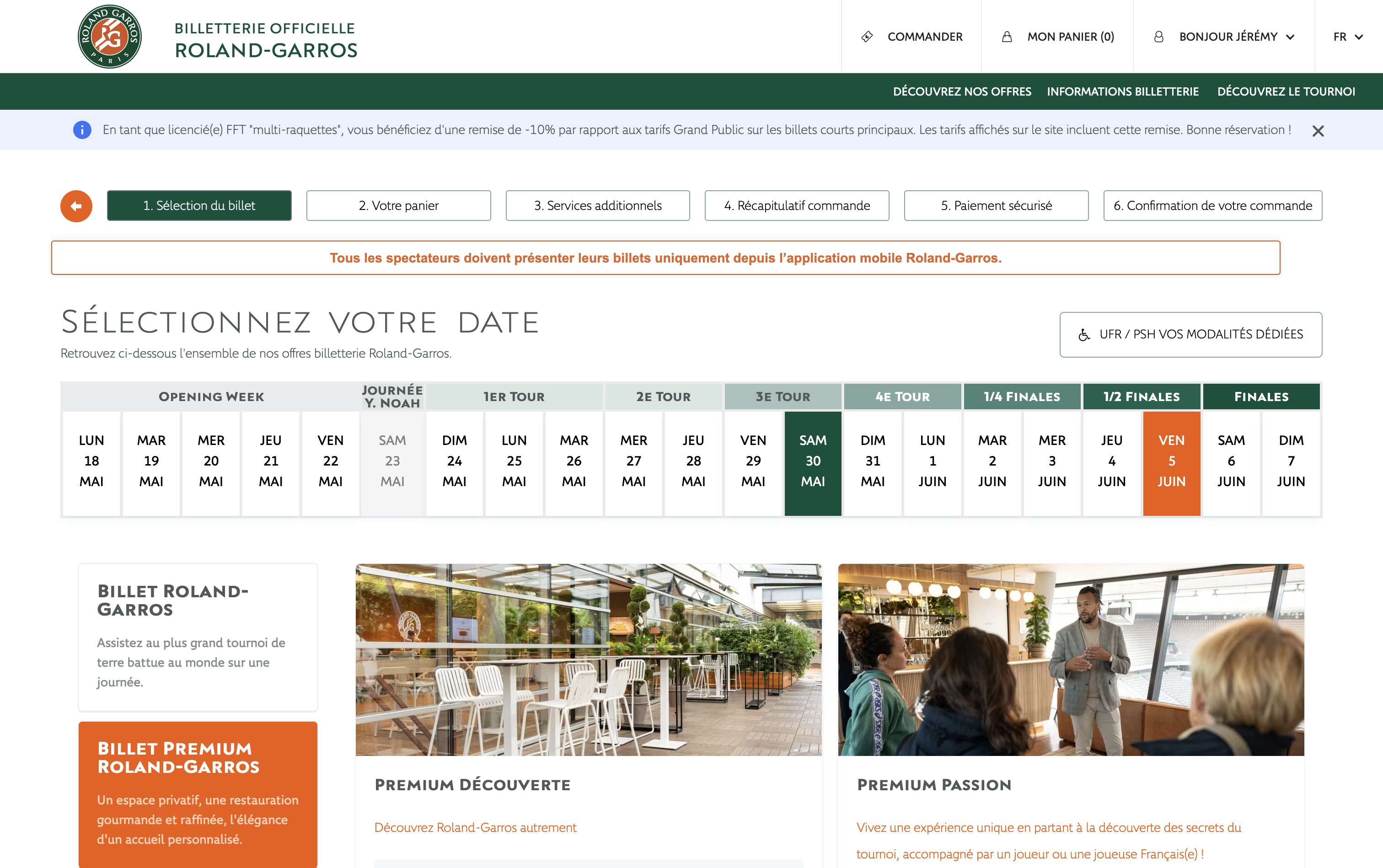Click UFR / PSH vos modalités dédiées button

pyautogui.click(x=1190, y=334)
